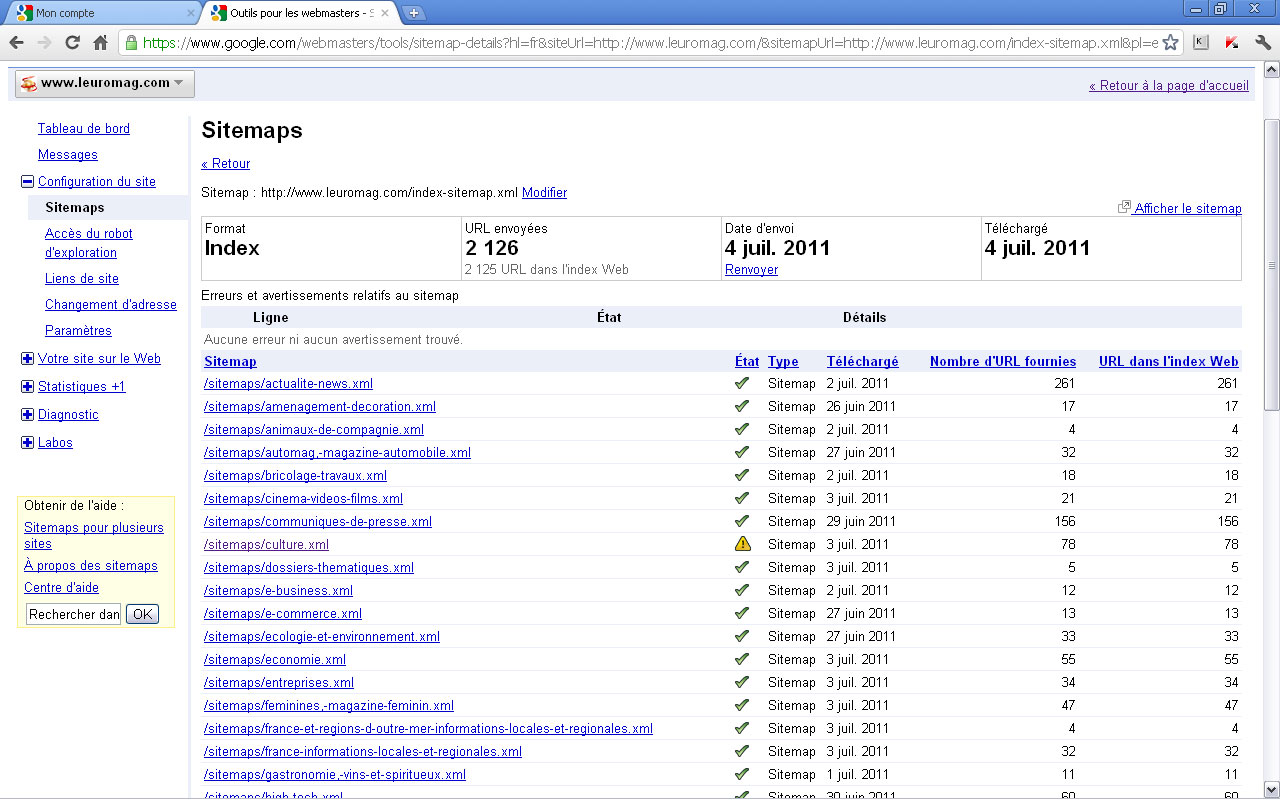The image size is (1280, 800).
Task: Expand the Labos section
Action: [27, 443]
